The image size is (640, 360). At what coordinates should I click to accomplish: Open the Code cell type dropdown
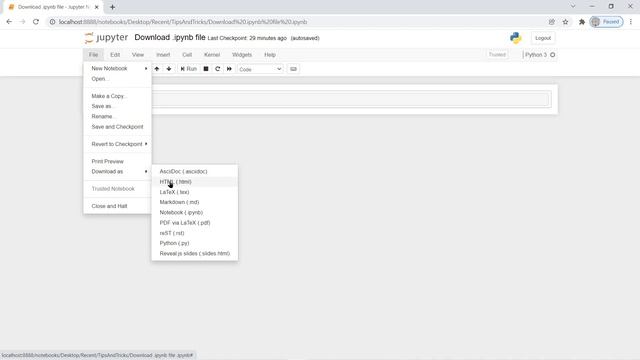pyautogui.click(x=260, y=69)
